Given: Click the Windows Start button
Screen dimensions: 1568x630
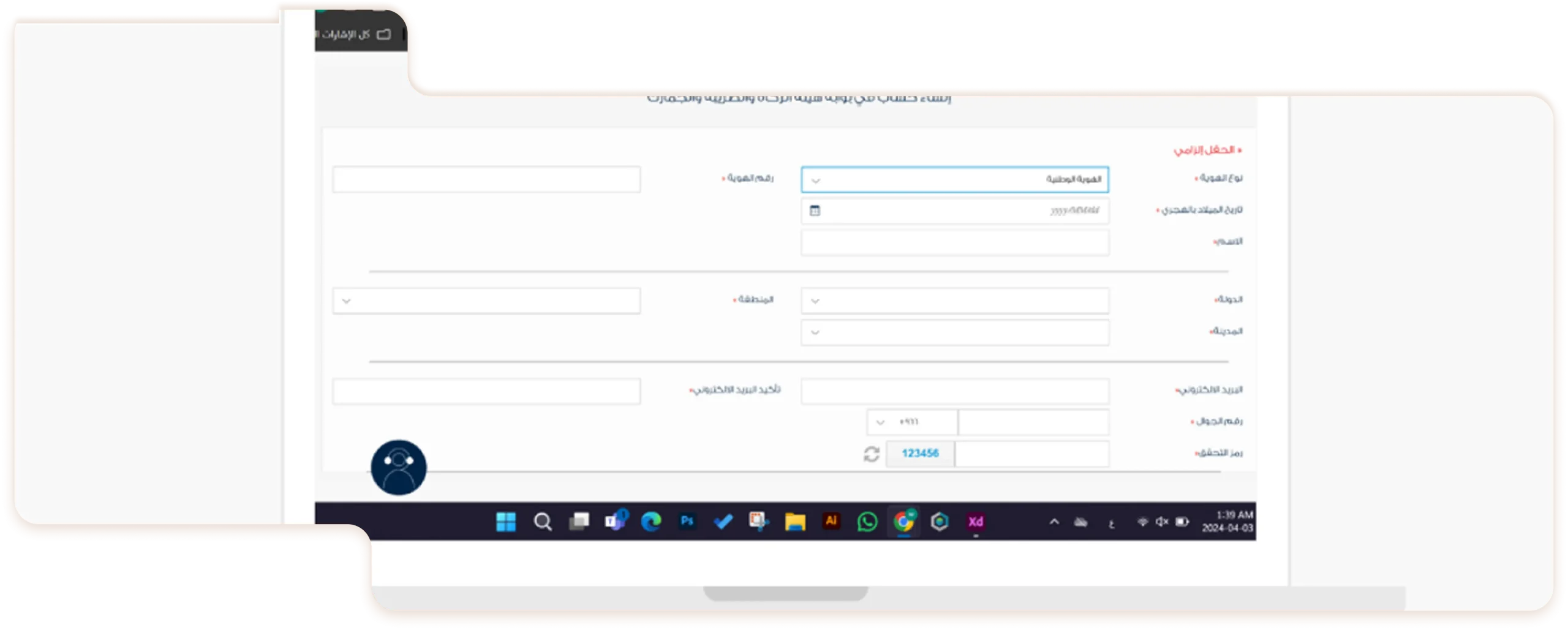Looking at the screenshot, I should point(506,522).
